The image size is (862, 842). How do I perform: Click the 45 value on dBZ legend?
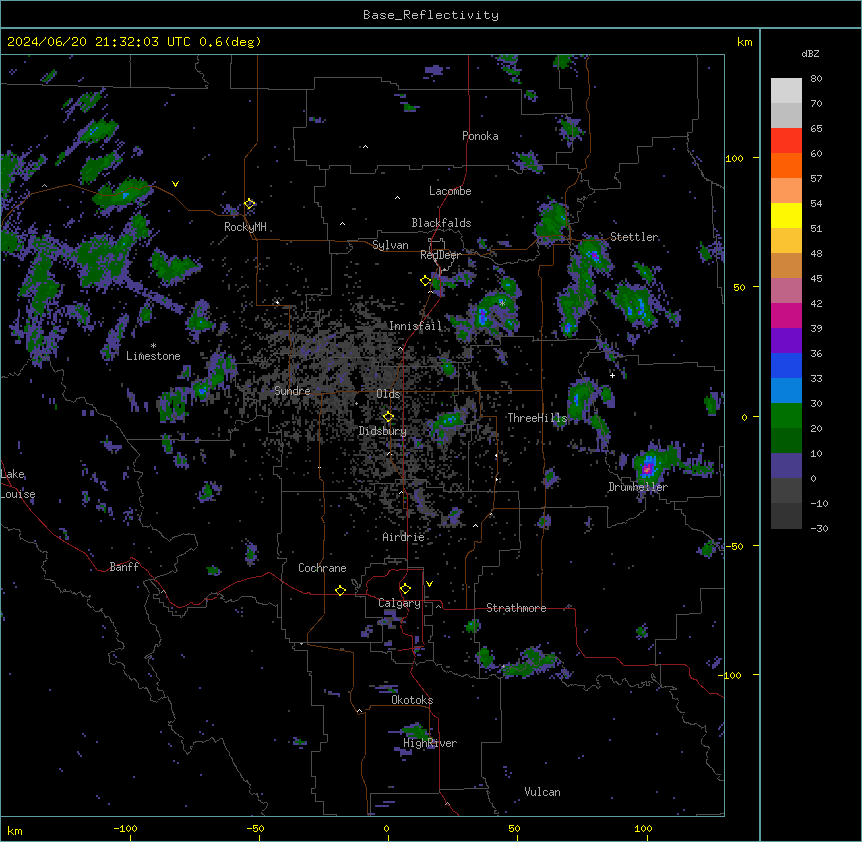816,279
